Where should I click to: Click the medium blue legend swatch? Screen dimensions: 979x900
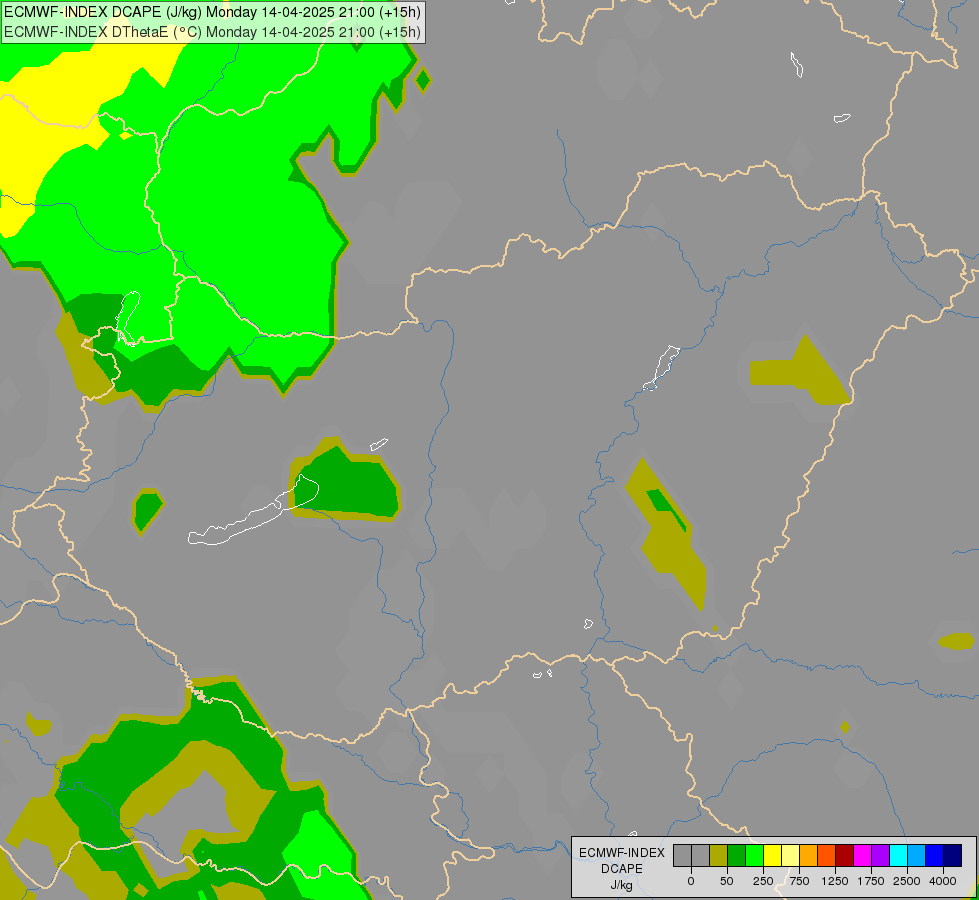(x=935, y=856)
